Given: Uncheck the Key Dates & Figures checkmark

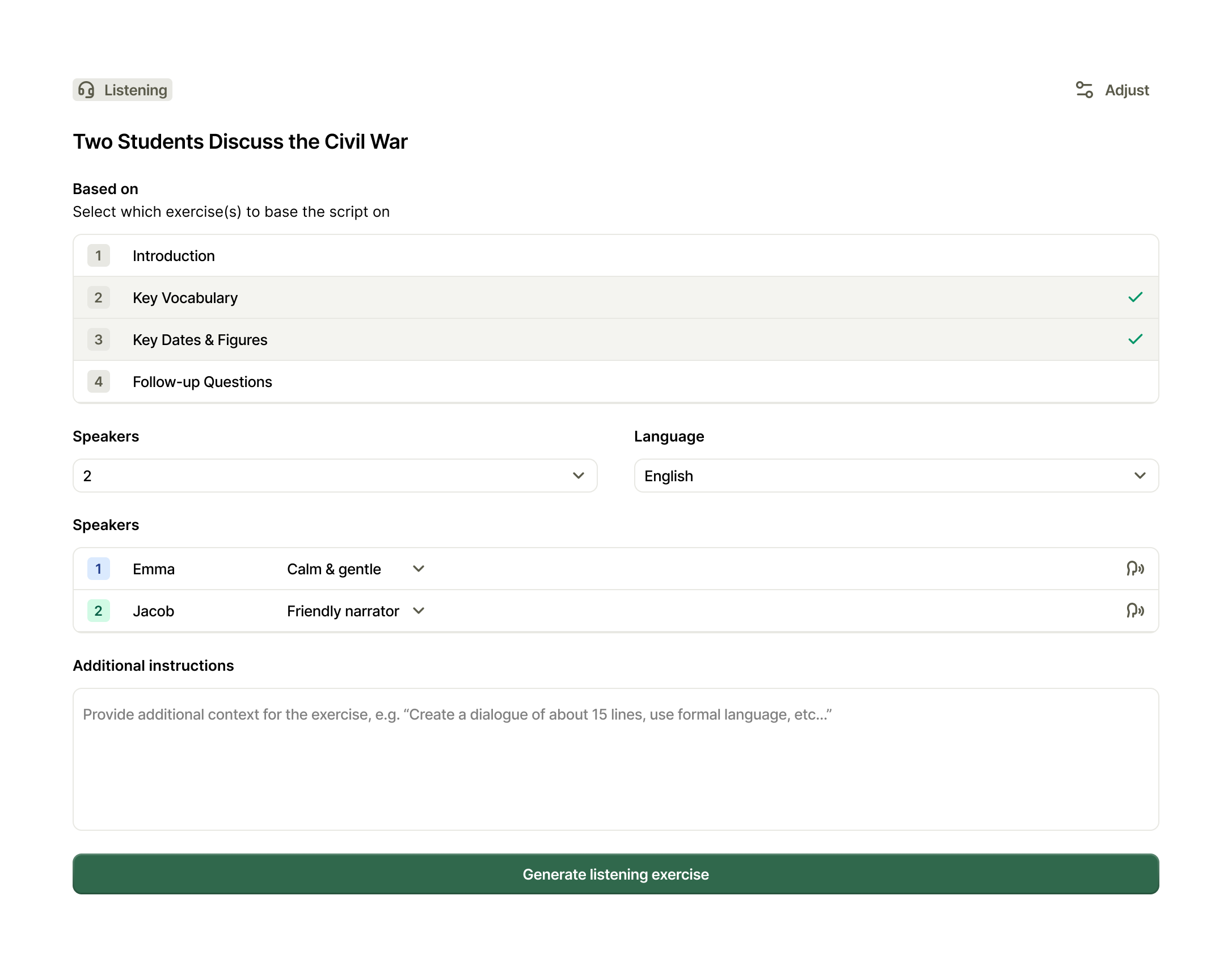Looking at the screenshot, I should [x=1135, y=339].
